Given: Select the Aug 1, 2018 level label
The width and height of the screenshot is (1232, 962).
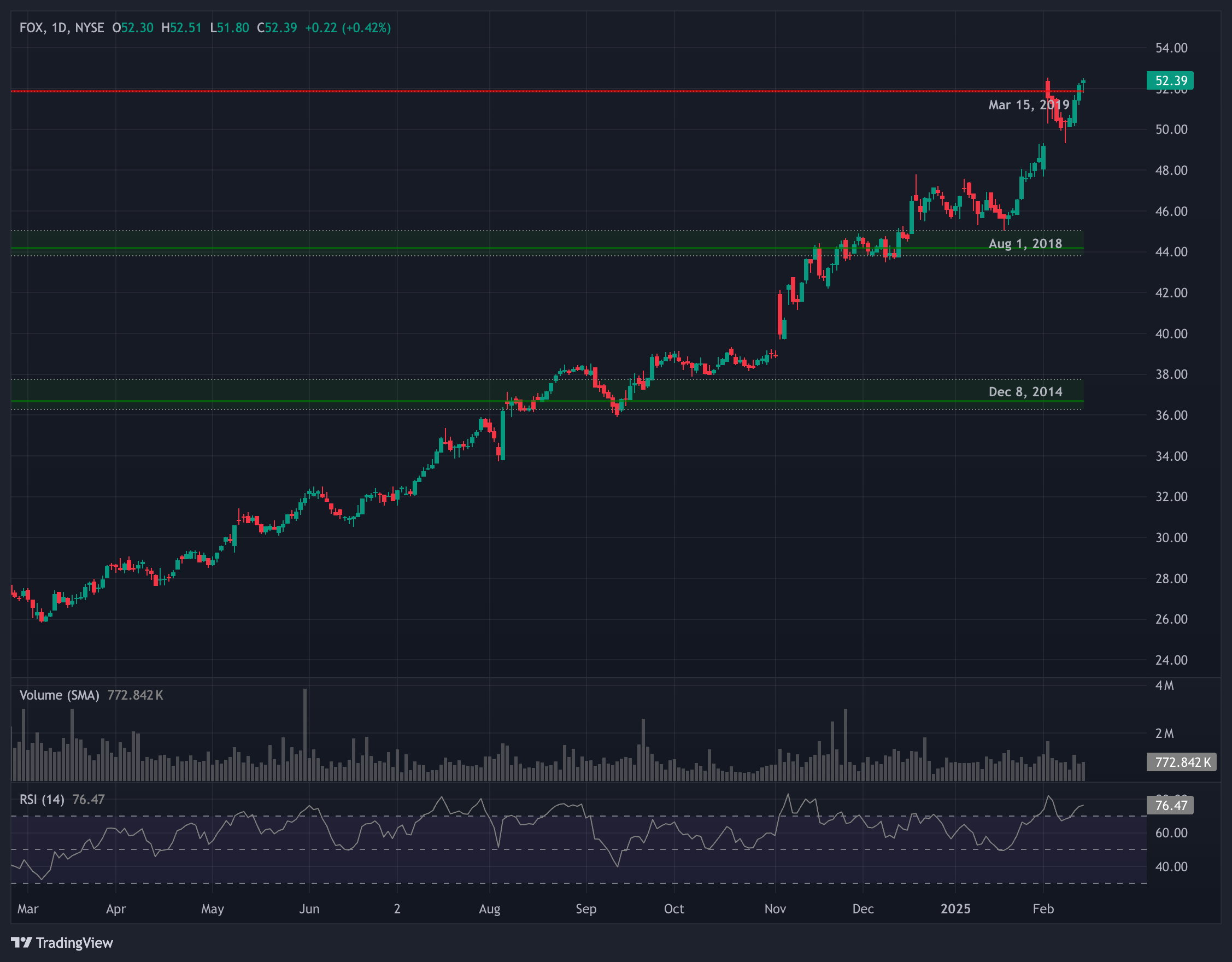Looking at the screenshot, I should (1025, 244).
